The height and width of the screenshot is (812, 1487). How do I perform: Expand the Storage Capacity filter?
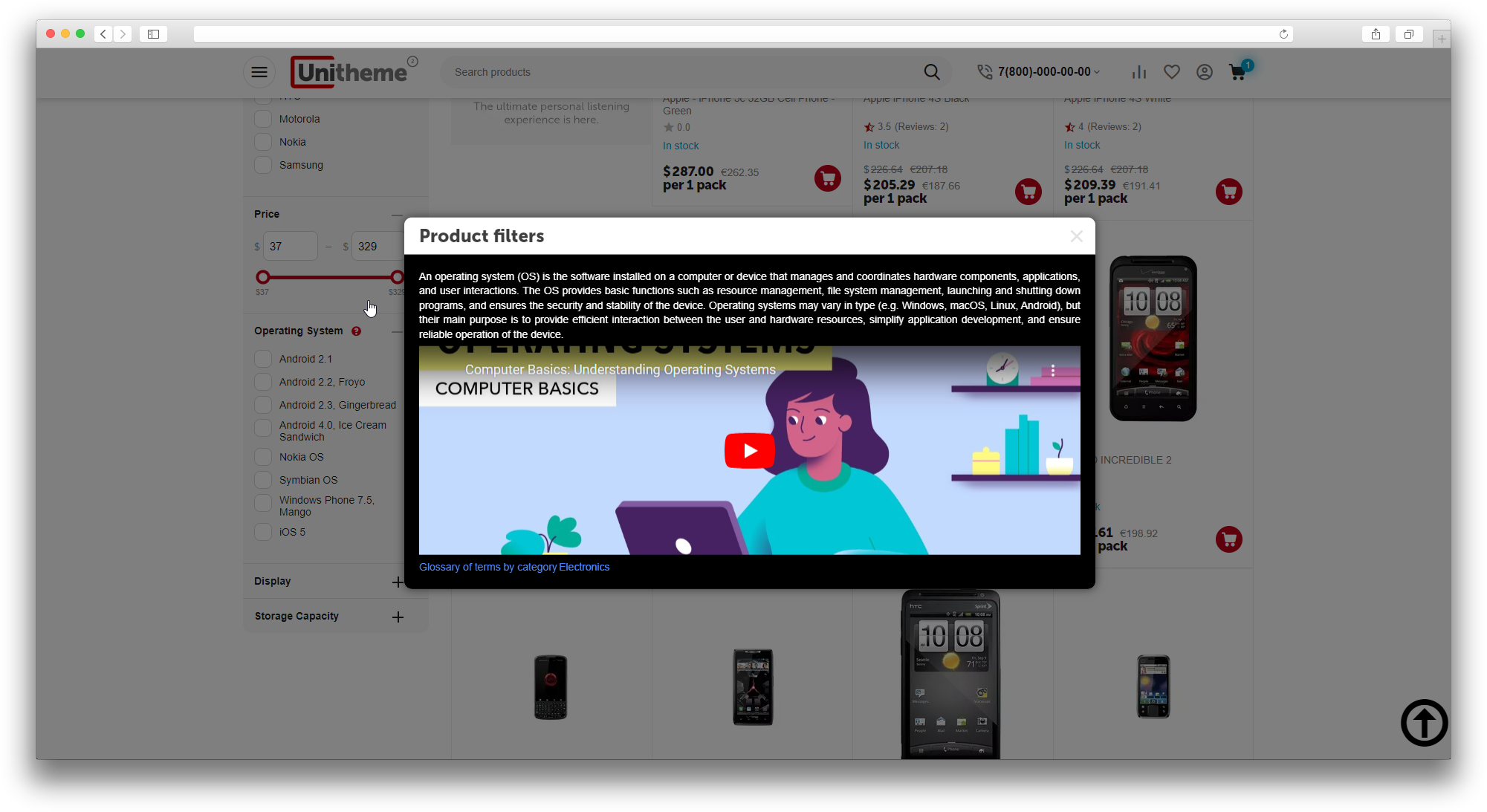[x=398, y=617]
